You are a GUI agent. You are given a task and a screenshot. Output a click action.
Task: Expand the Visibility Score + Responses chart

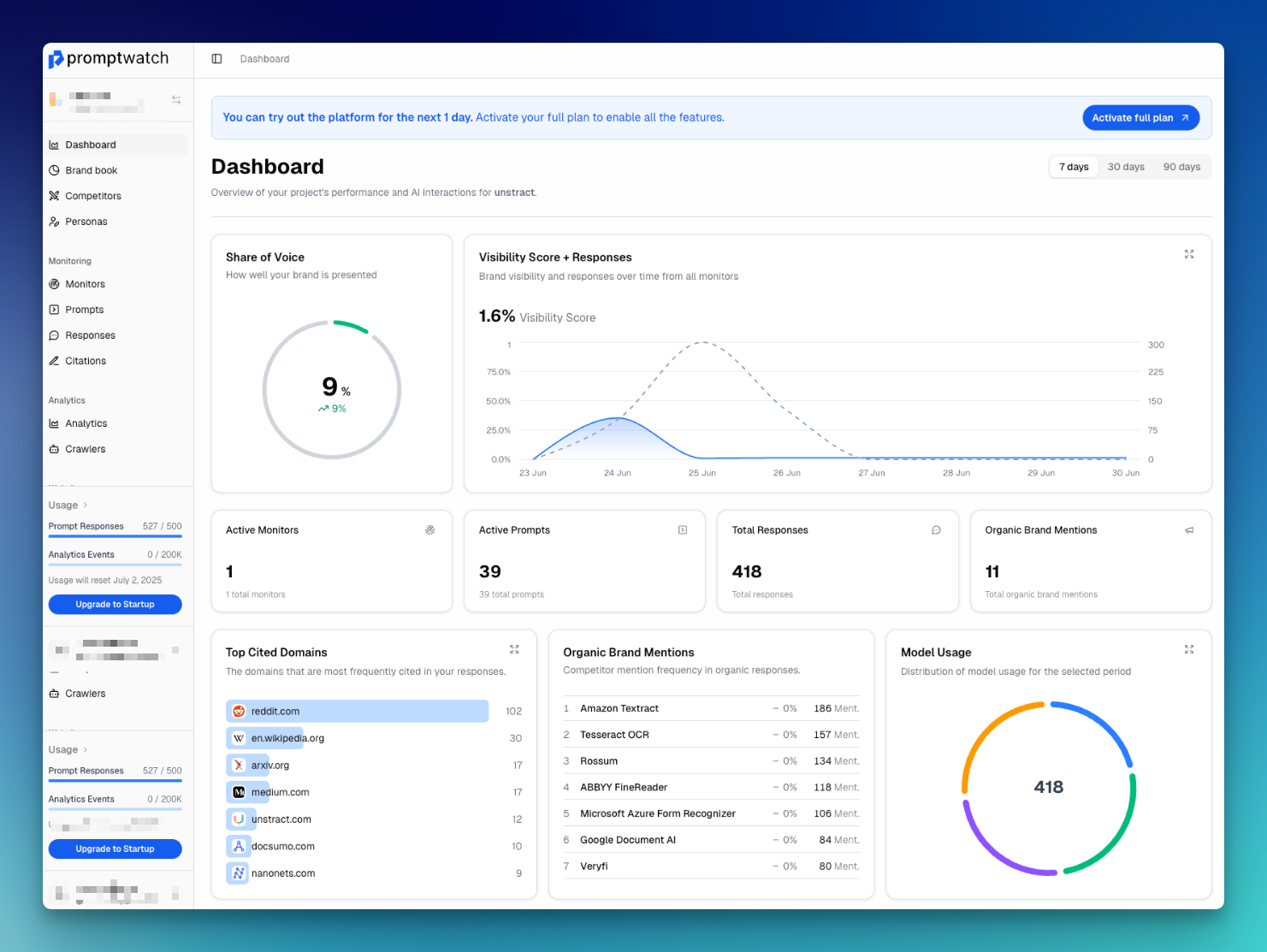coord(1189,254)
